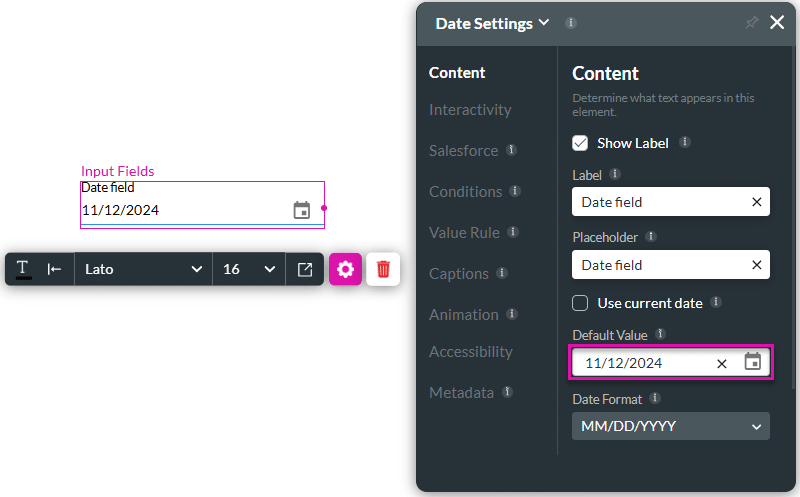
Task: Pin the Date Settings panel
Action: click(x=751, y=23)
